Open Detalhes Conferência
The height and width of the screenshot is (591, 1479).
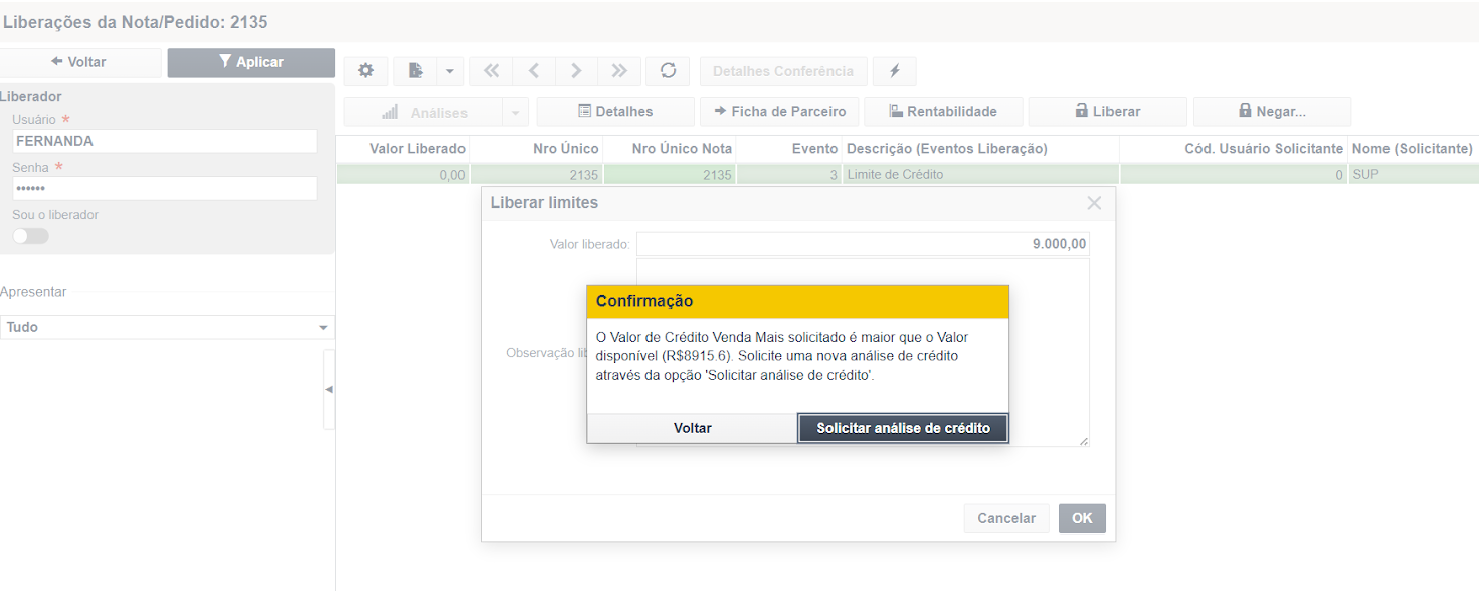(x=783, y=71)
